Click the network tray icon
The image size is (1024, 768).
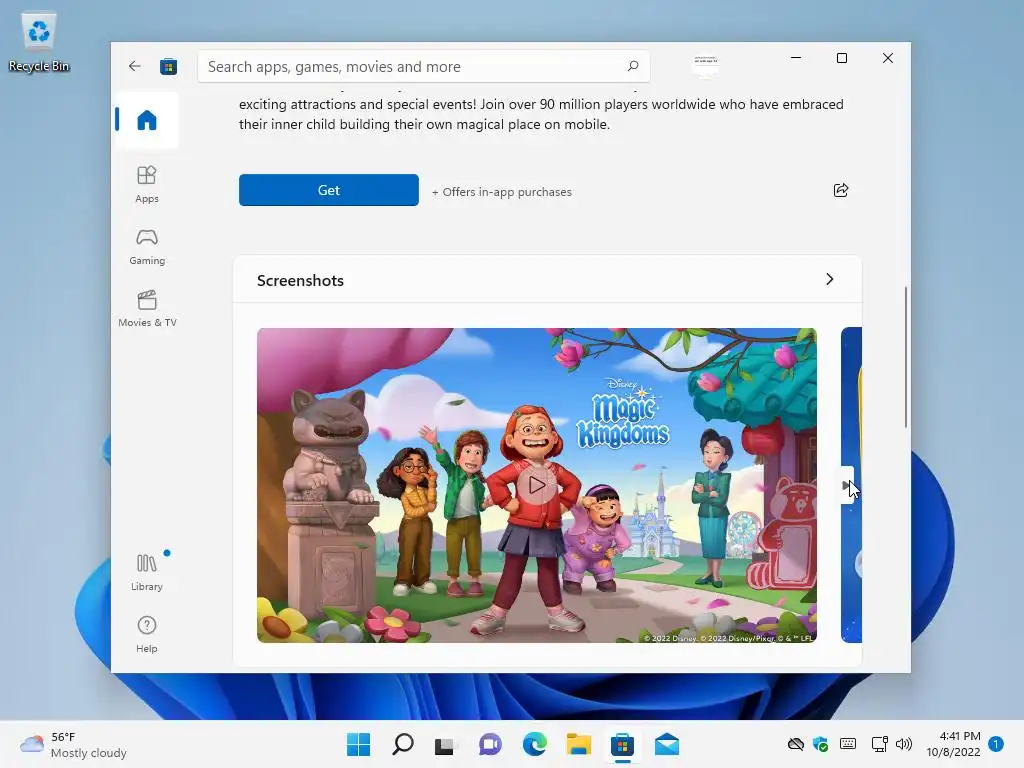(879, 744)
